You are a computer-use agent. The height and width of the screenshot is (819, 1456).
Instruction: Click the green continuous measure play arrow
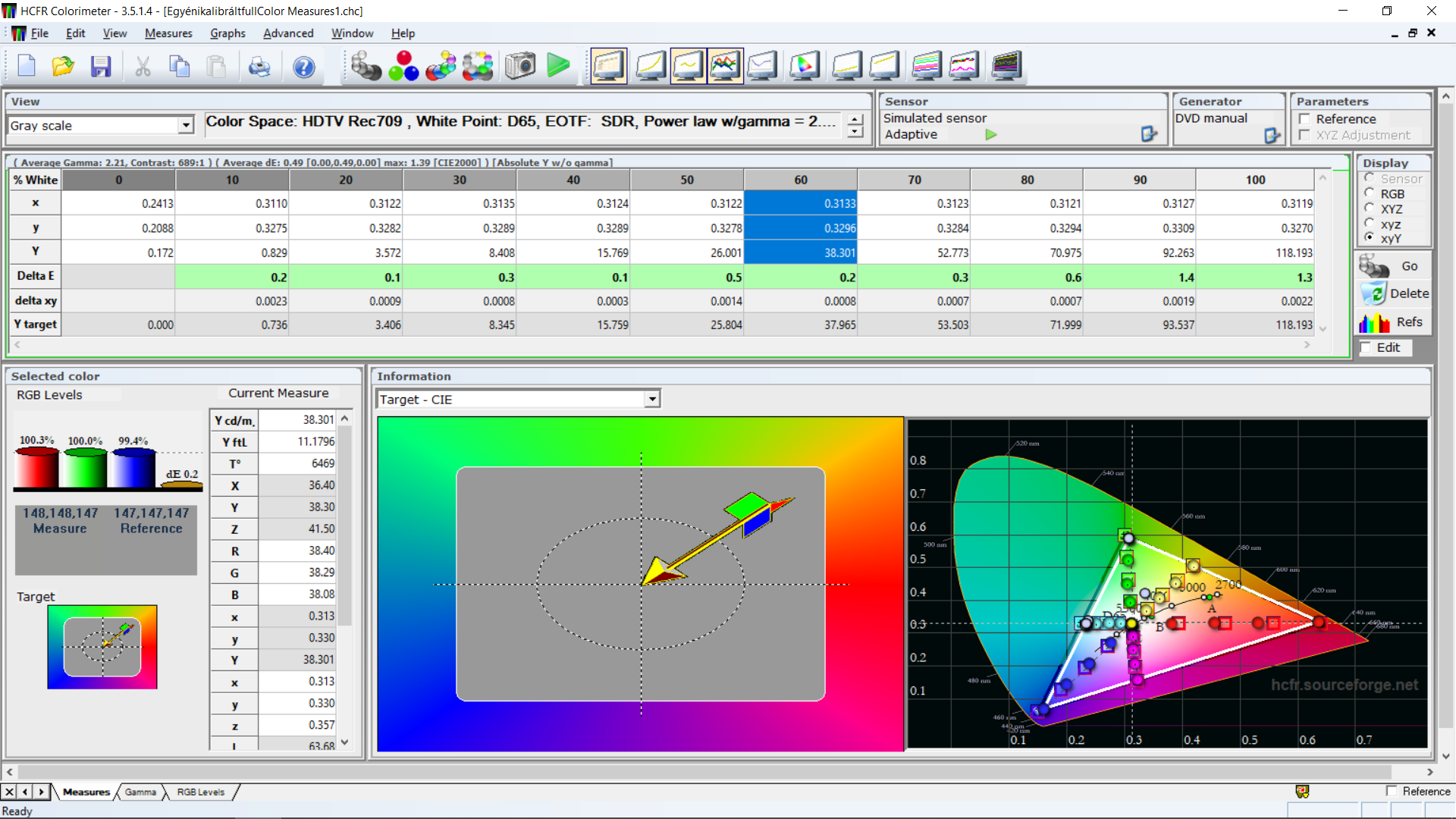pyautogui.click(x=559, y=66)
